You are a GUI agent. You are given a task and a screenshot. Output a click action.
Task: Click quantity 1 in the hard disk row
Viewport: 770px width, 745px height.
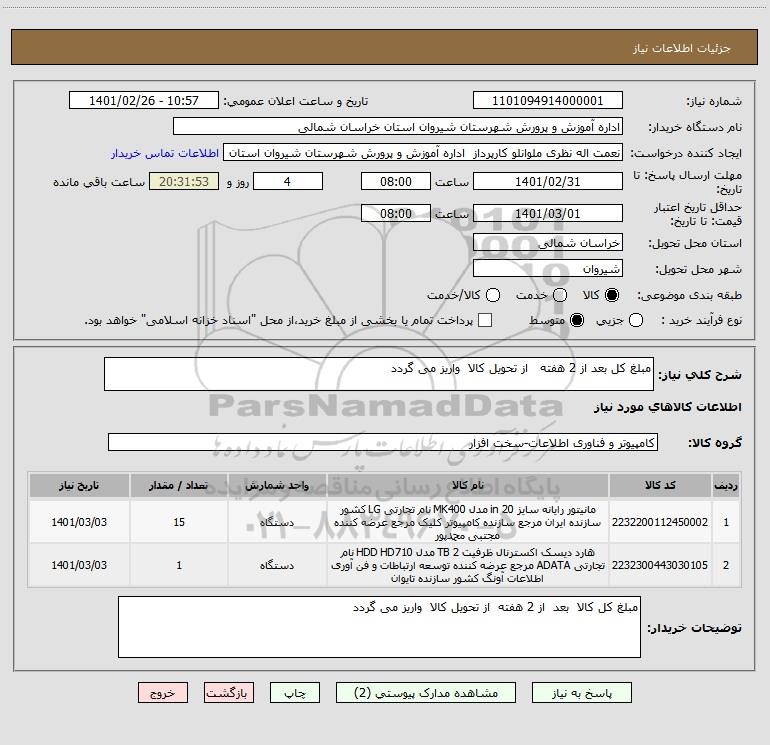tap(179, 565)
